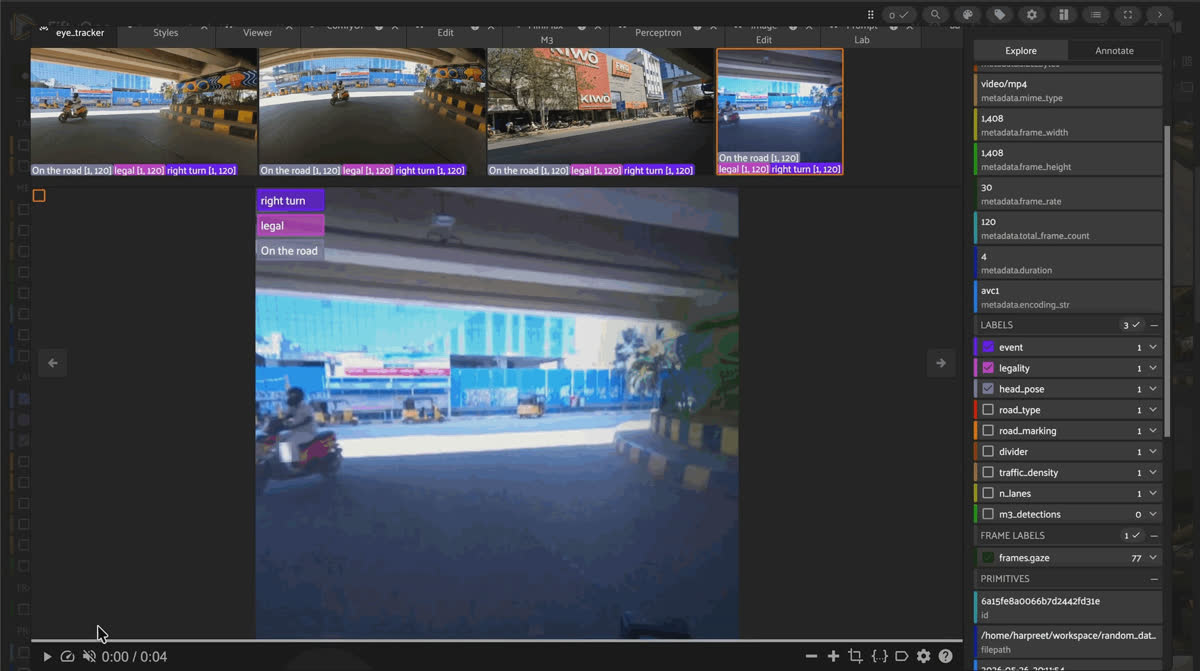Go to previous sample arrow

53,363
